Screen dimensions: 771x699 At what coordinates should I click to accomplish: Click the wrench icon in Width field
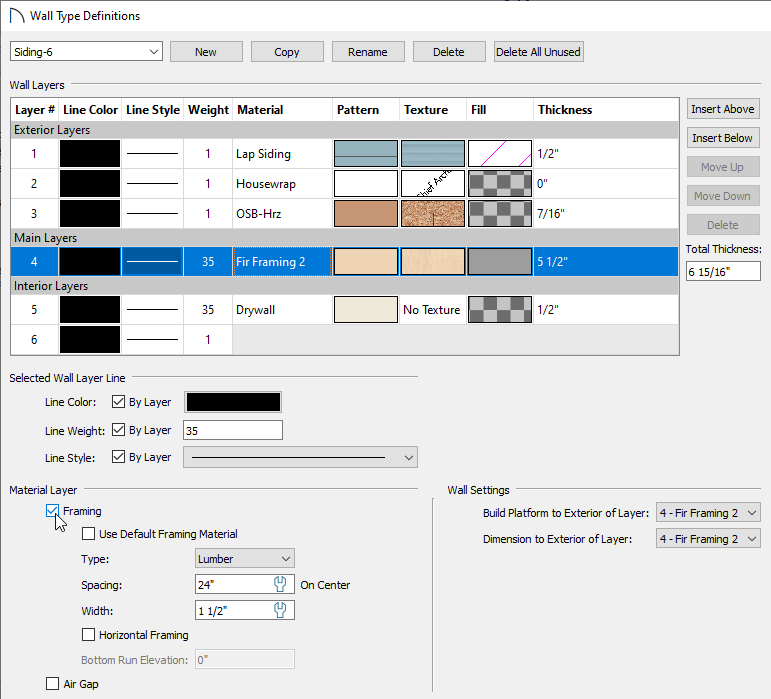click(x=280, y=610)
